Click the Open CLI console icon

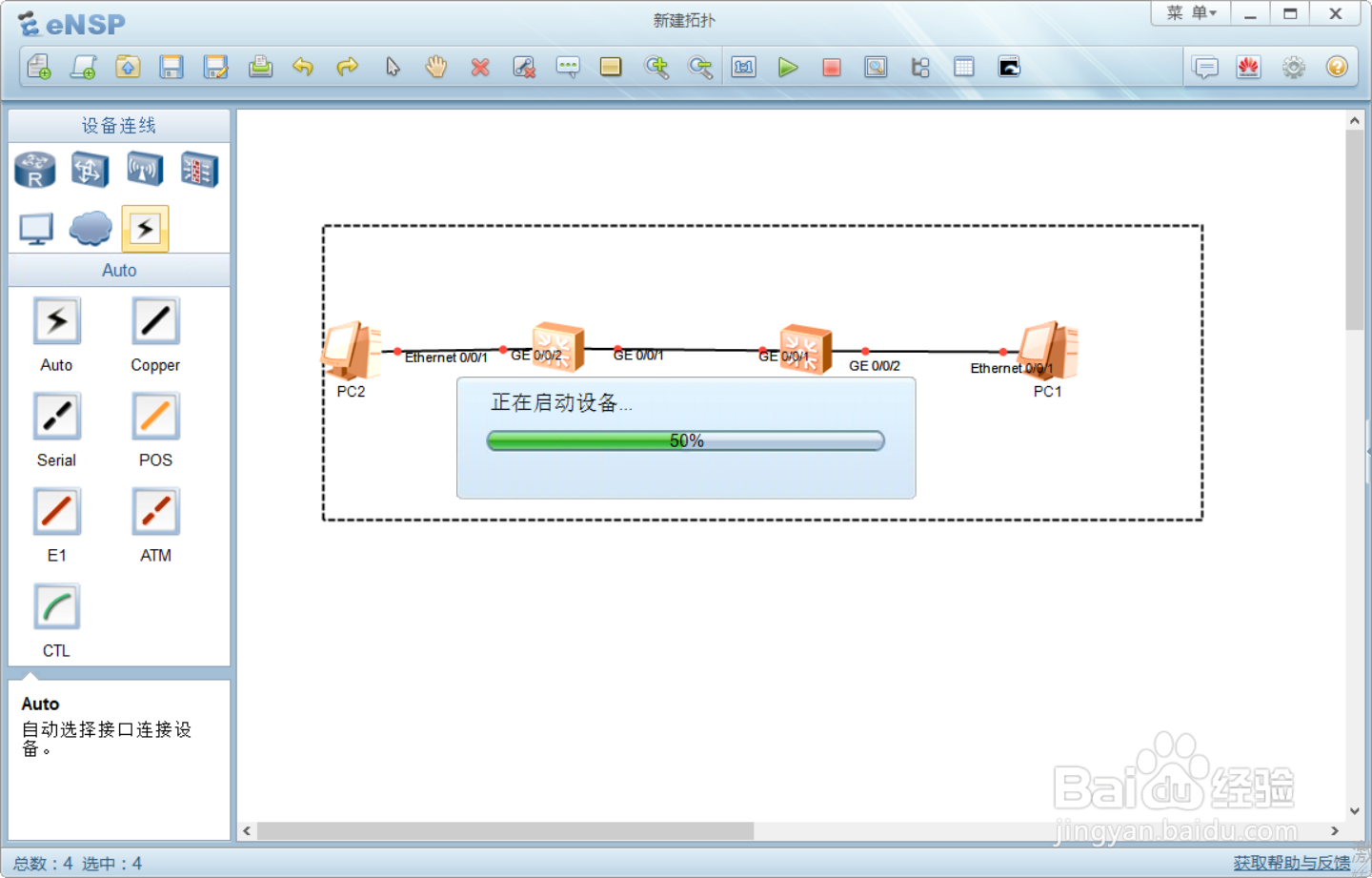pyautogui.click(x=1009, y=67)
